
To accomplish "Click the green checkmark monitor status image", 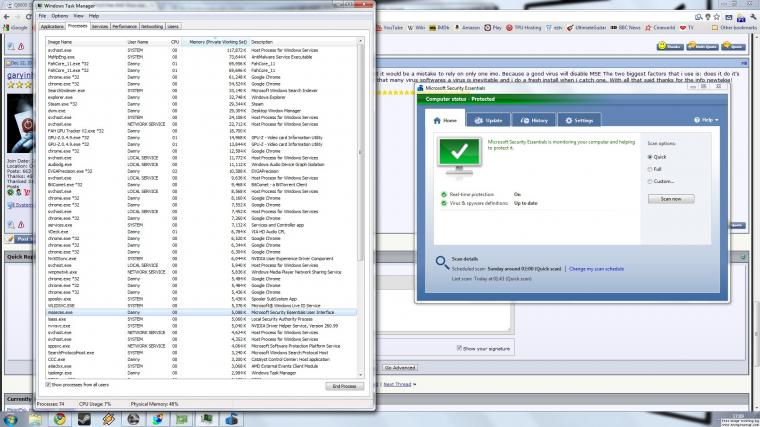I will [459, 157].
